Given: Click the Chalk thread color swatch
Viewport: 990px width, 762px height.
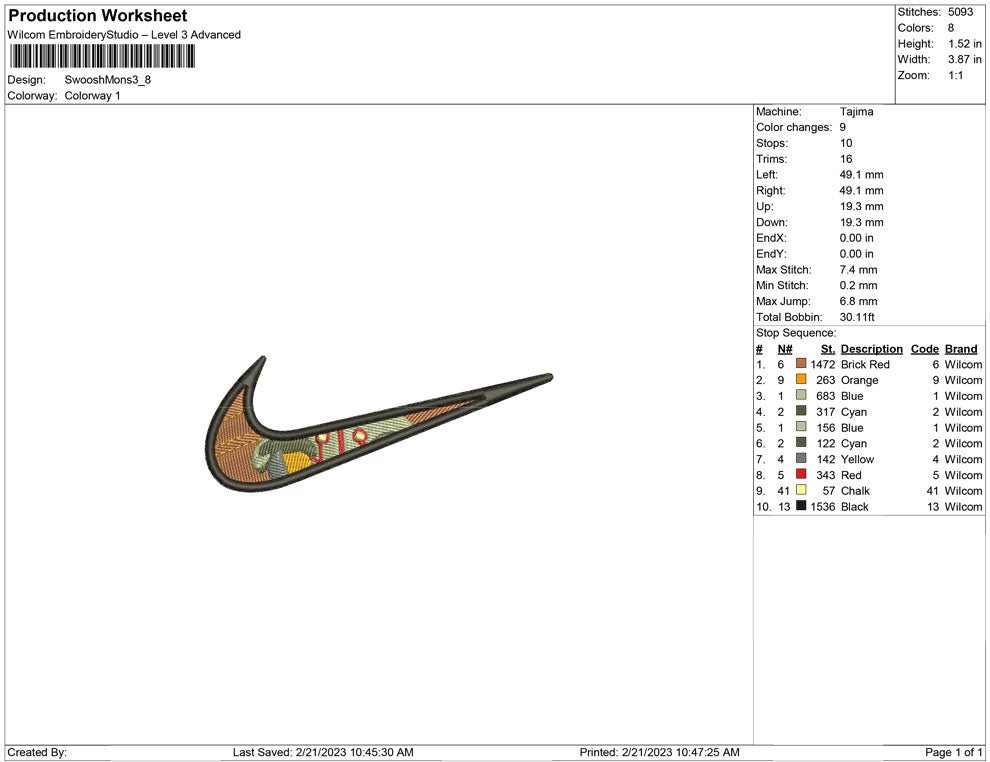Looking at the screenshot, I should (801, 490).
